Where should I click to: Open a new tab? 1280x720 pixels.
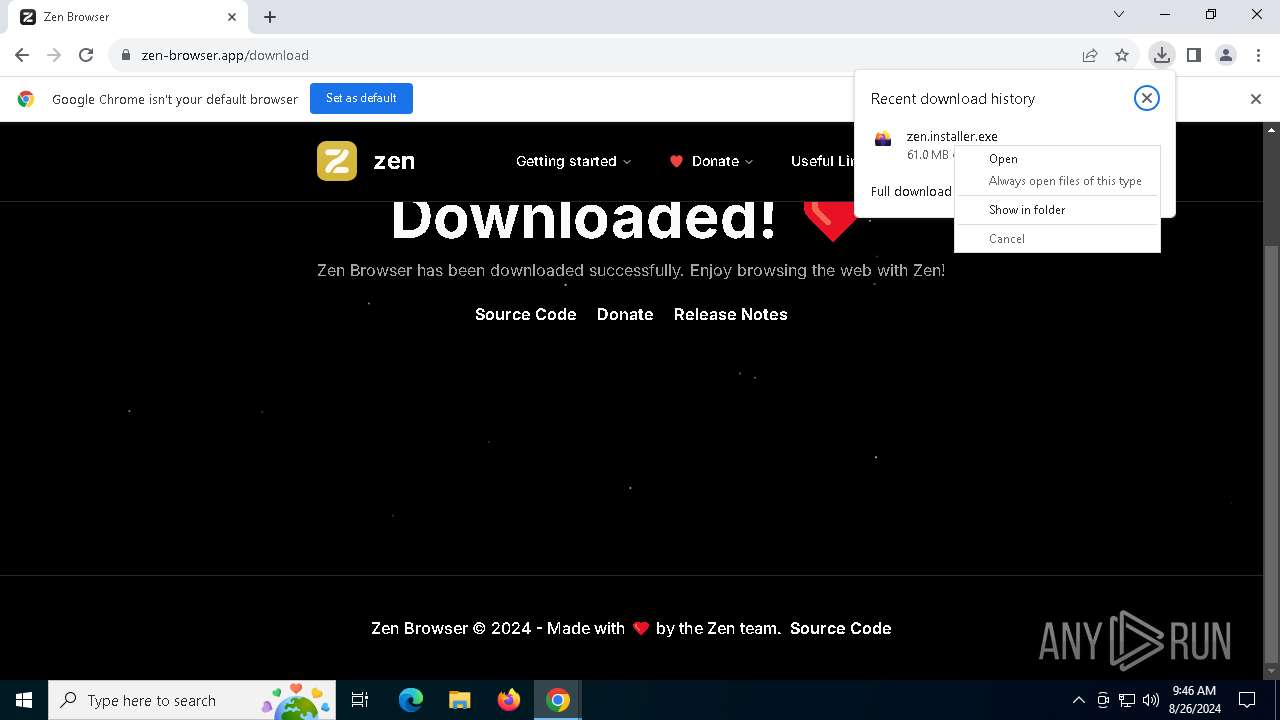tap(270, 17)
